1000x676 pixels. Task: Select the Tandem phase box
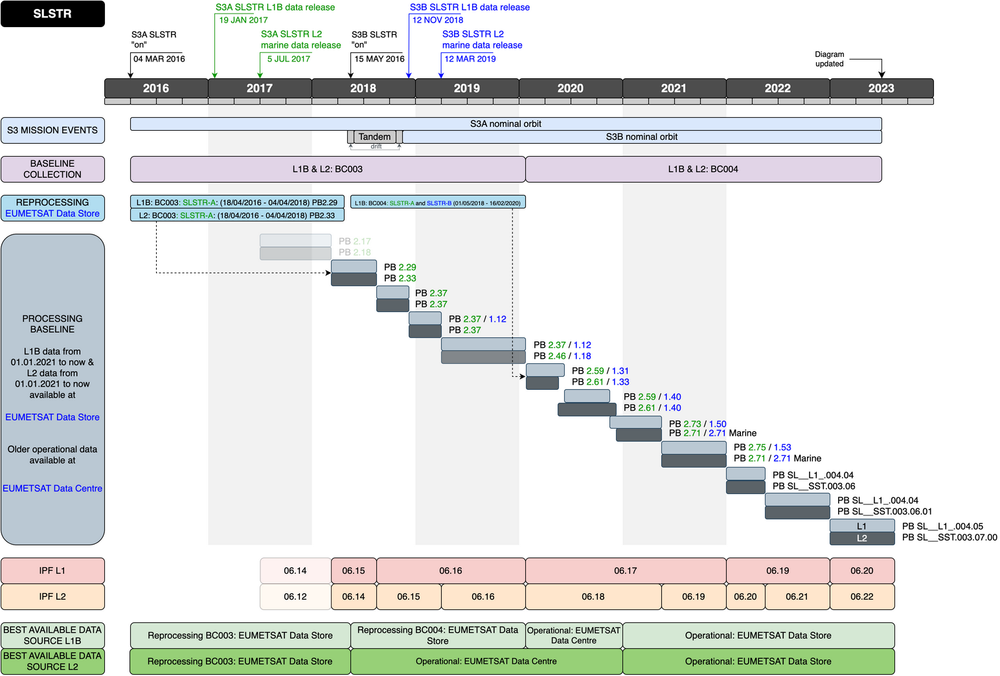[x=374, y=136]
